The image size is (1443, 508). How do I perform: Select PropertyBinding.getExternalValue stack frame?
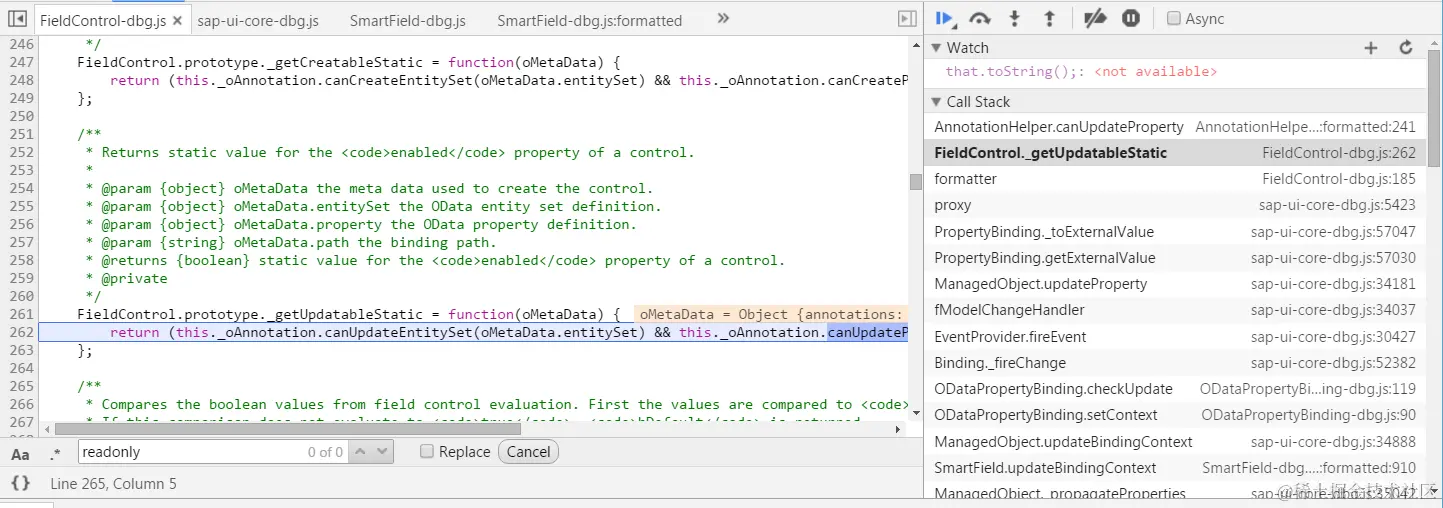click(1176, 258)
